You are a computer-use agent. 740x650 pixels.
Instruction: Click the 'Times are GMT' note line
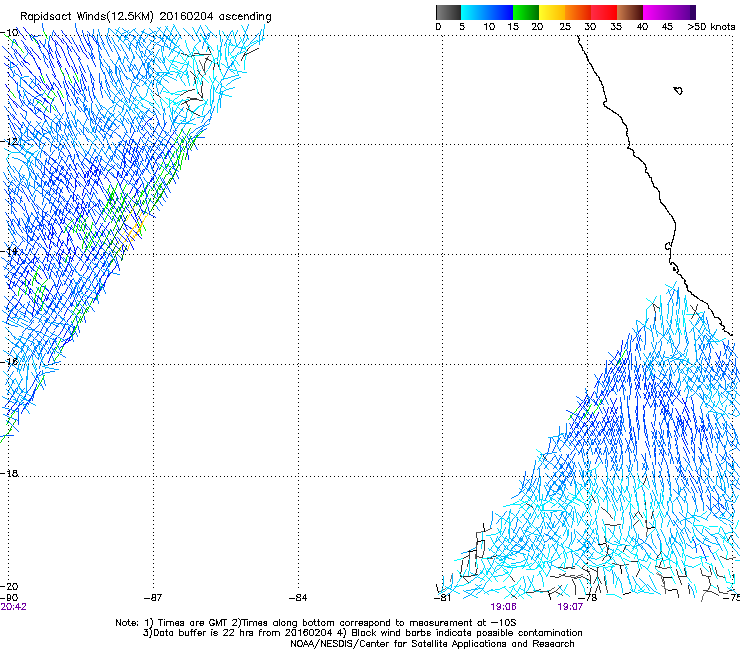tap(316, 623)
